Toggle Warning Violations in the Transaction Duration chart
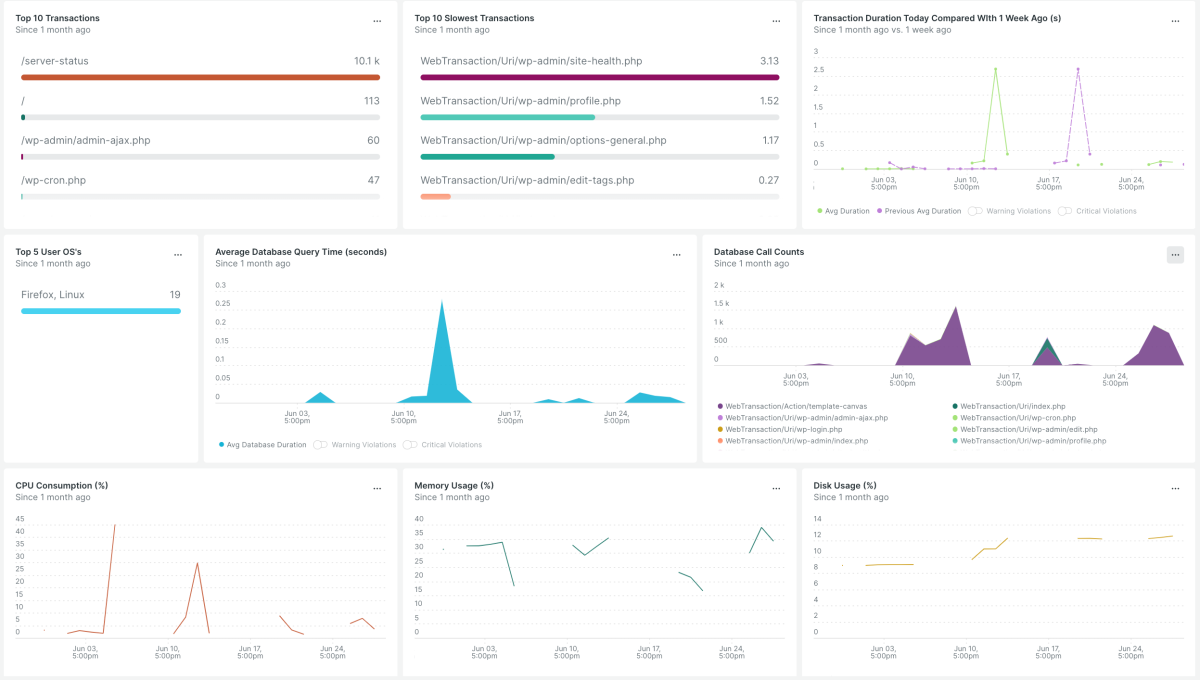Screen dimensions: 1200x680 [1006, 211]
